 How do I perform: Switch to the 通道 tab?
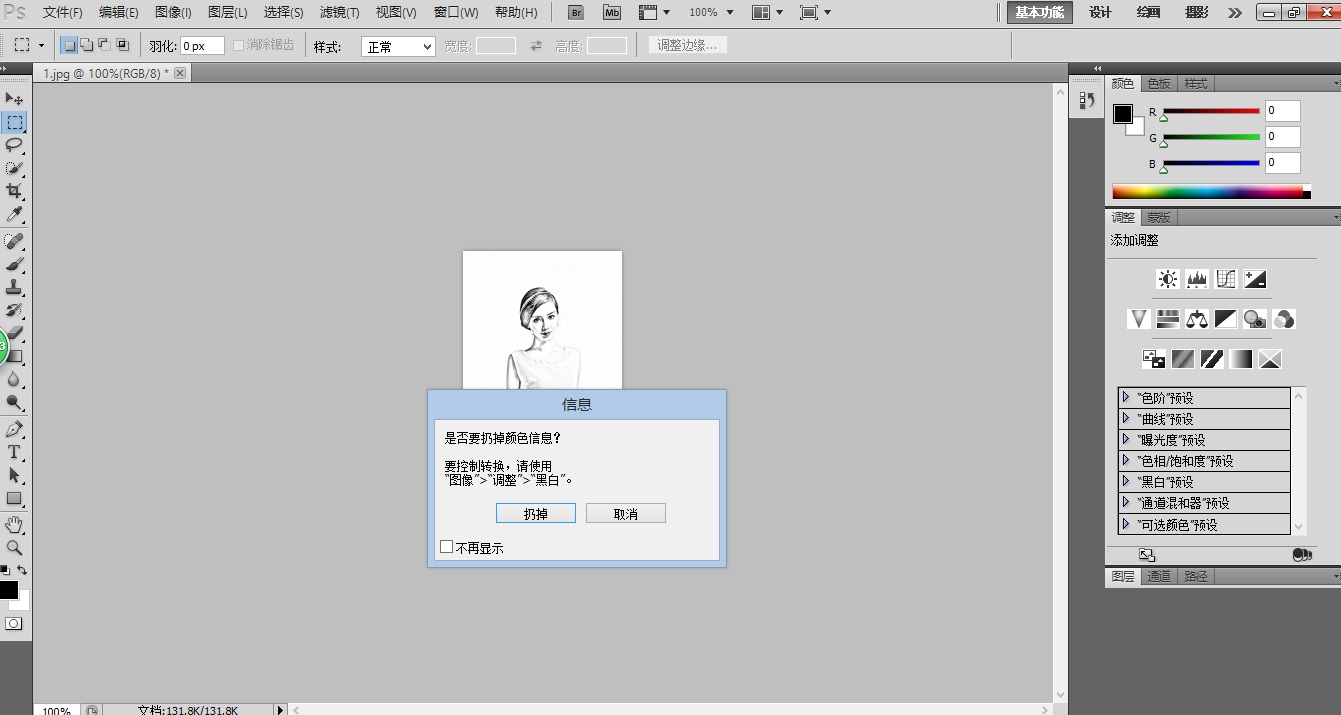1159,576
